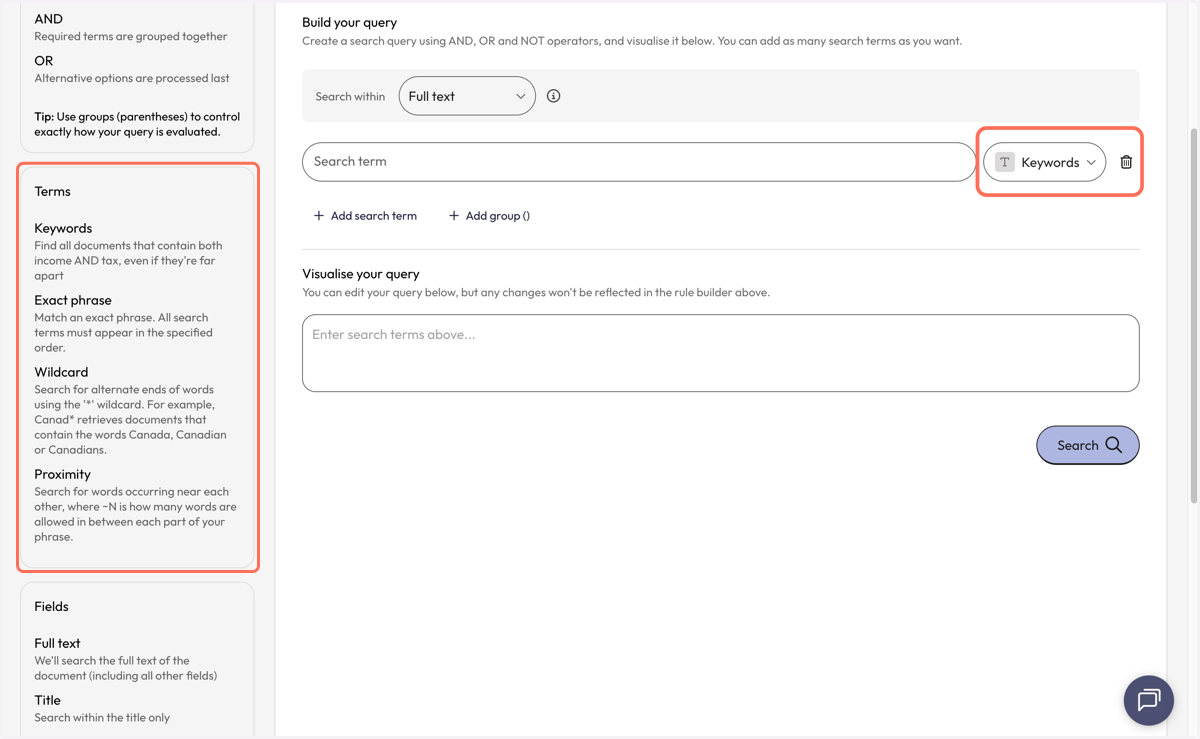This screenshot has width=1200, height=739.
Task: Run the query with Search button
Action: point(1088,445)
